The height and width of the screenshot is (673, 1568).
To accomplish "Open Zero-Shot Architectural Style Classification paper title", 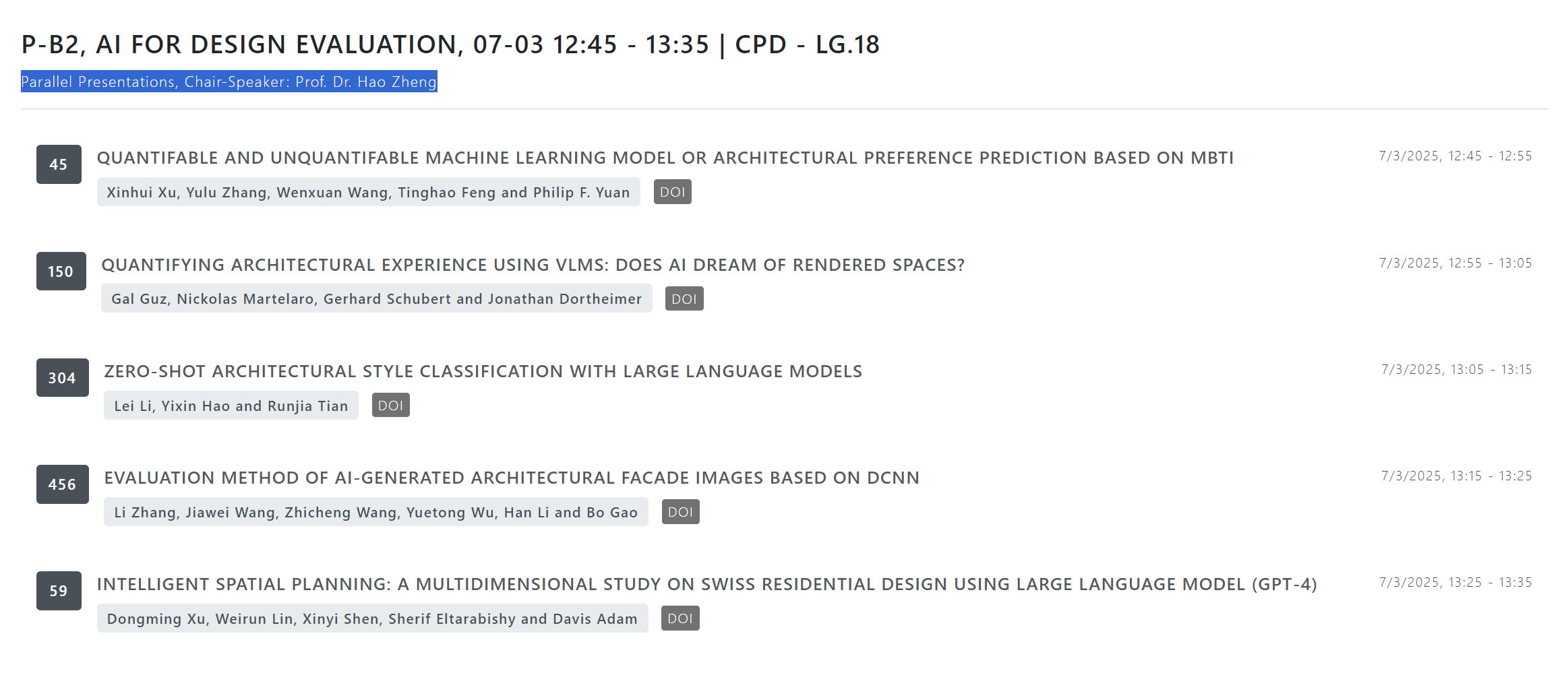I will tap(483, 371).
